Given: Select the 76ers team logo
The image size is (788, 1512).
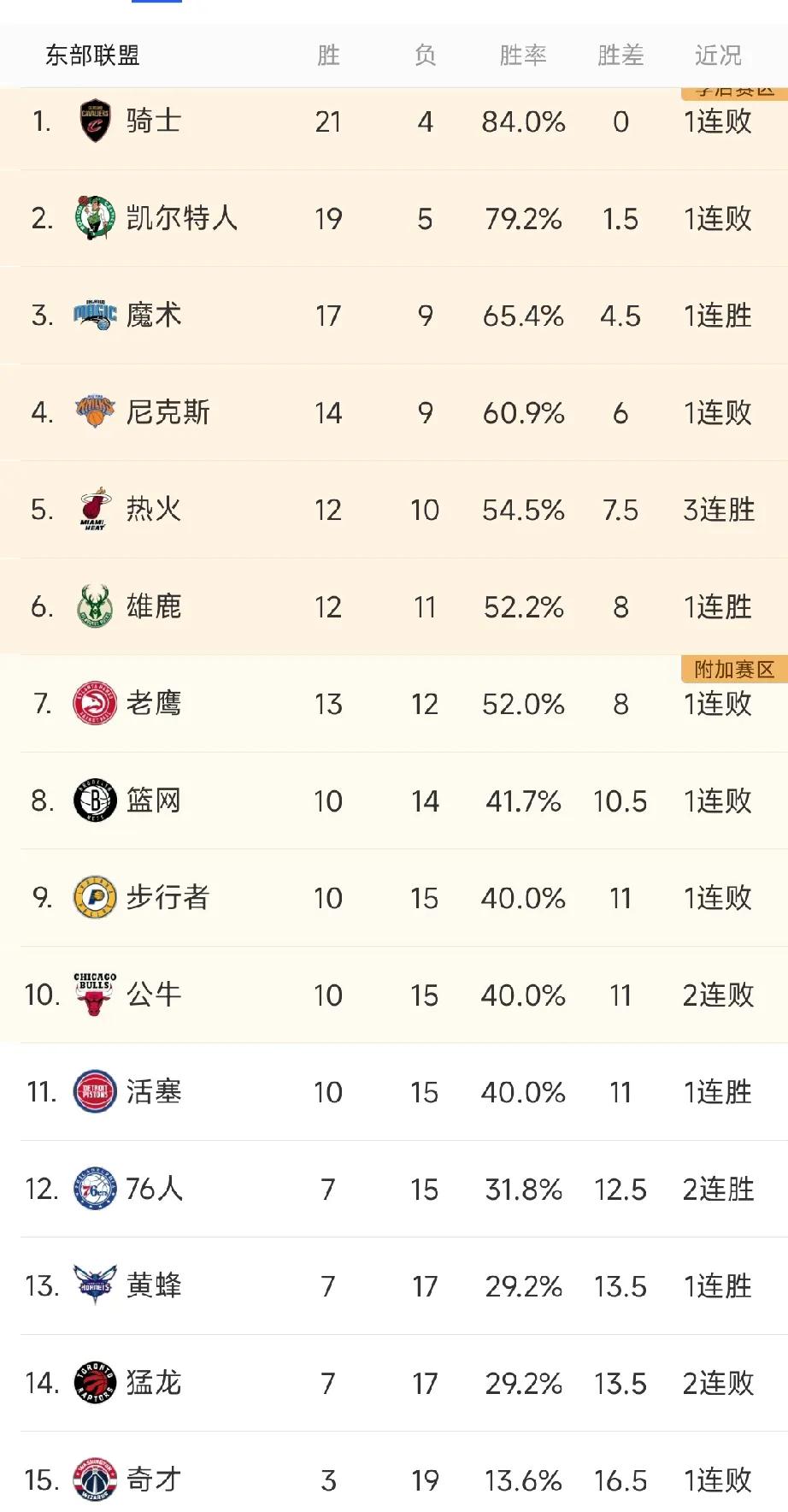Looking at the screenshot, I should [95, 1189].
